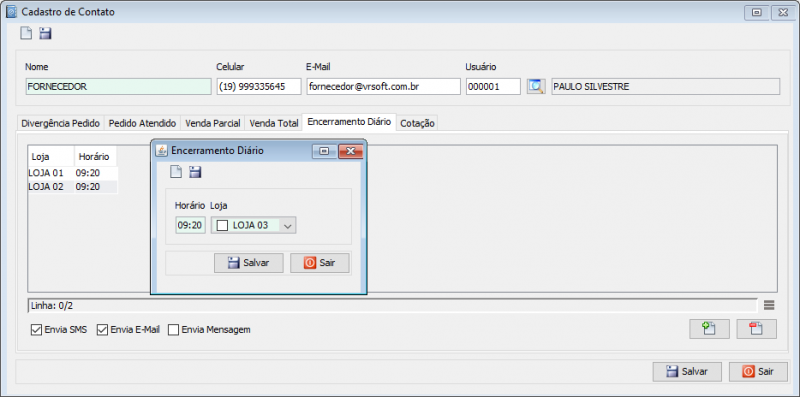Viewport: 800px width, 397px height.
Task: Select the Encerramento Diário tab
Action: tap(349, 122)
